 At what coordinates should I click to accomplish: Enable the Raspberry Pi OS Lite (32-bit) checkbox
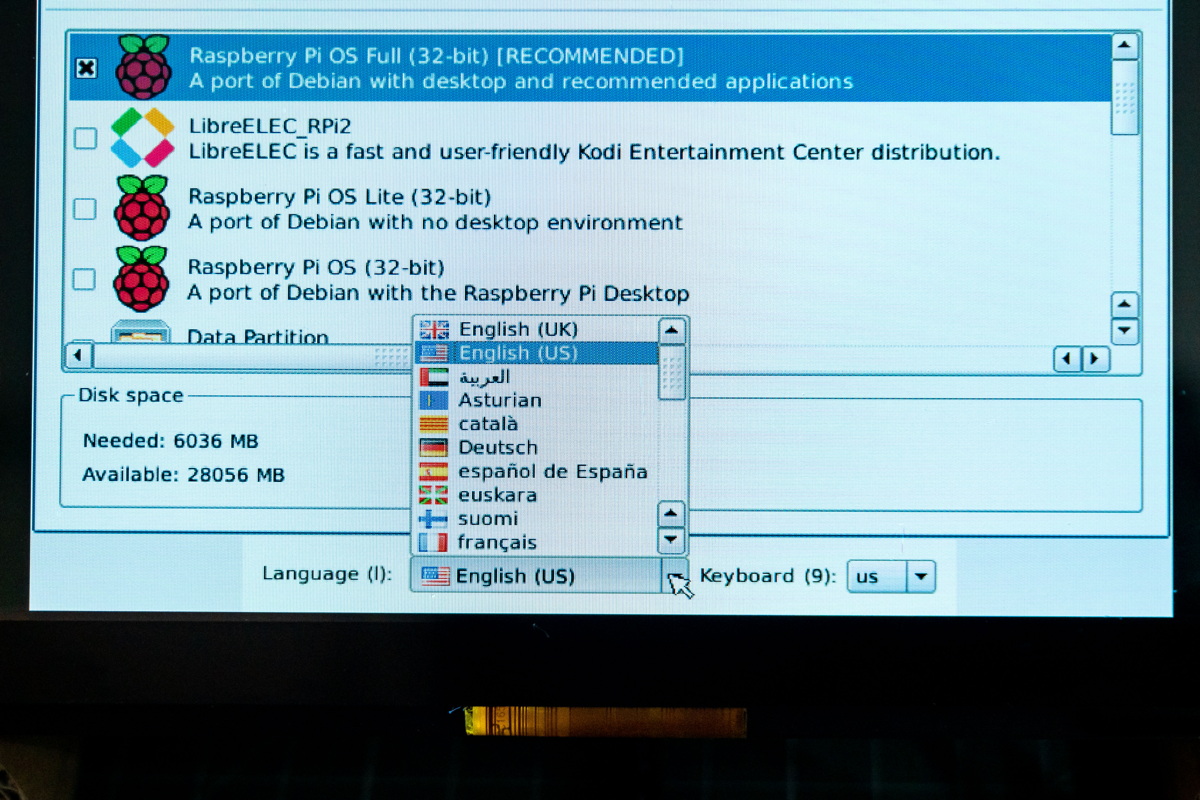point(85,209)
